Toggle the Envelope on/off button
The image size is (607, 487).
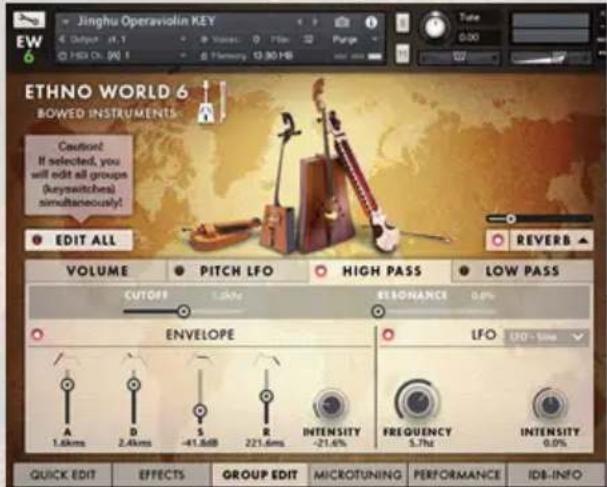pos(38,334)
